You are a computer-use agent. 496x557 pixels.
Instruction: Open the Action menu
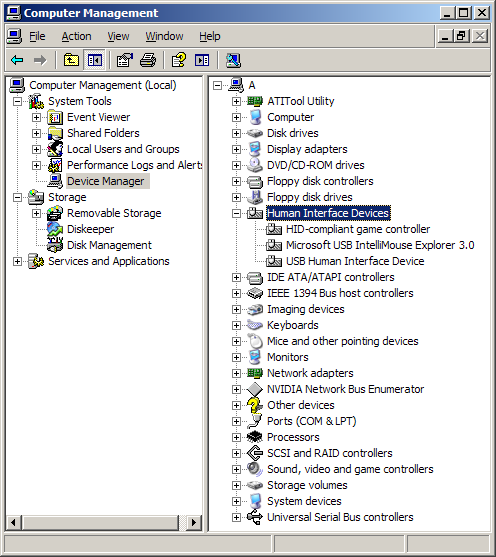(x=76, y=36)
